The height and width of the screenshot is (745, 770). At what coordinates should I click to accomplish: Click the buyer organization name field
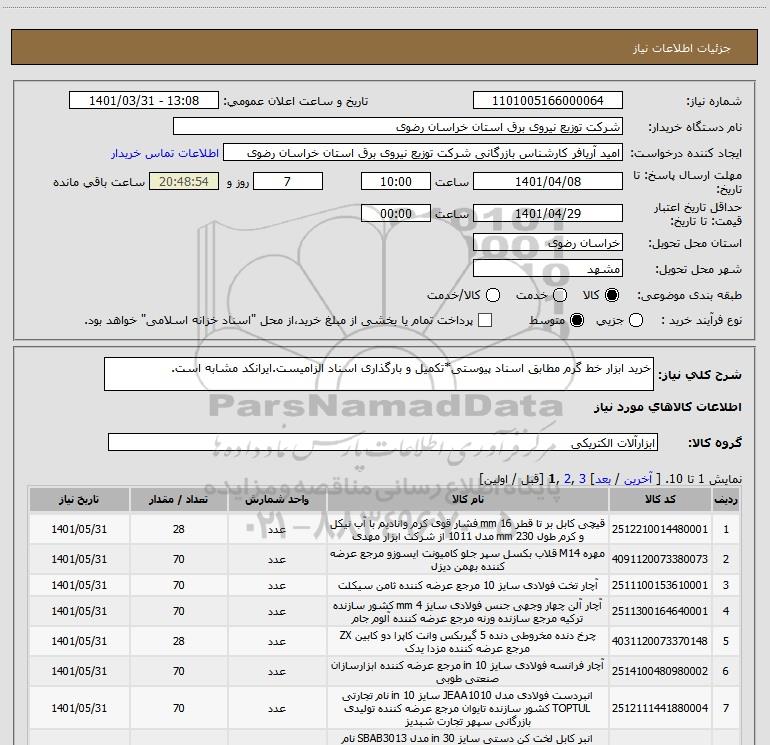point(398,126)
